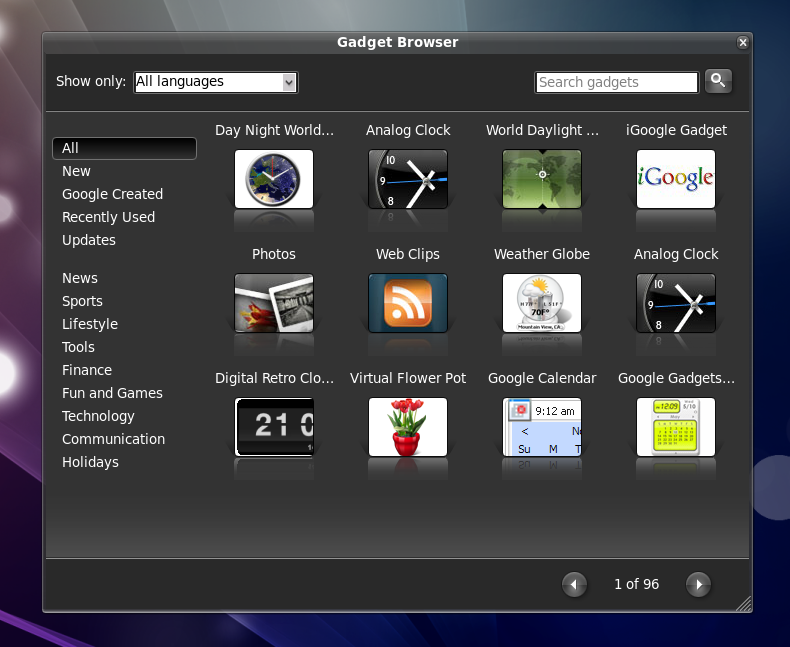The width and height of the screenshot is (790, 647).
Task: Click the 'Google Calendar' title text
Action: [x=542, y=378]
